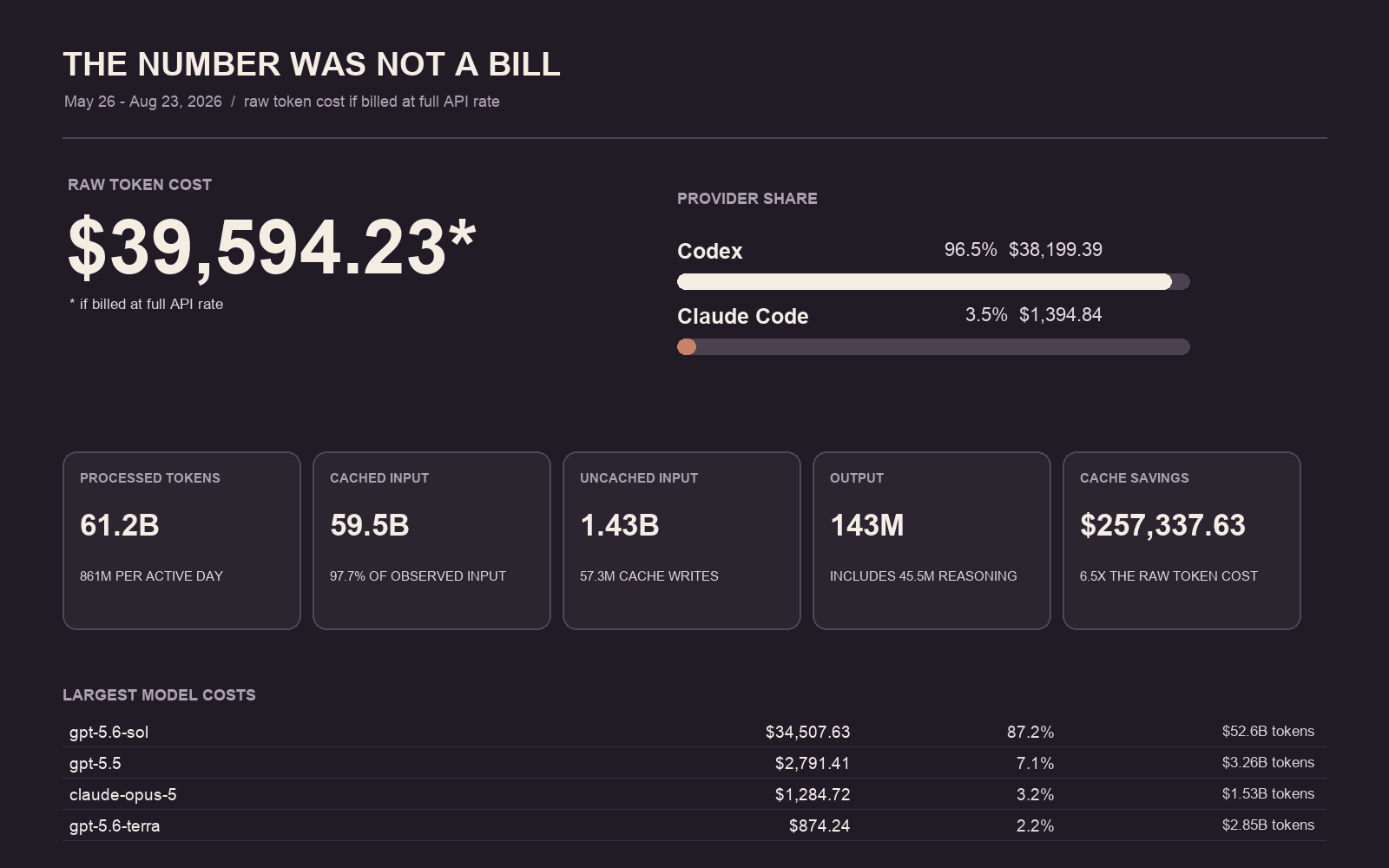The width and height of the screenshot is (1389, 868).
Task: Click '6.5X THE RAW TOKEN COST' caption
Action: [1168, 576]
